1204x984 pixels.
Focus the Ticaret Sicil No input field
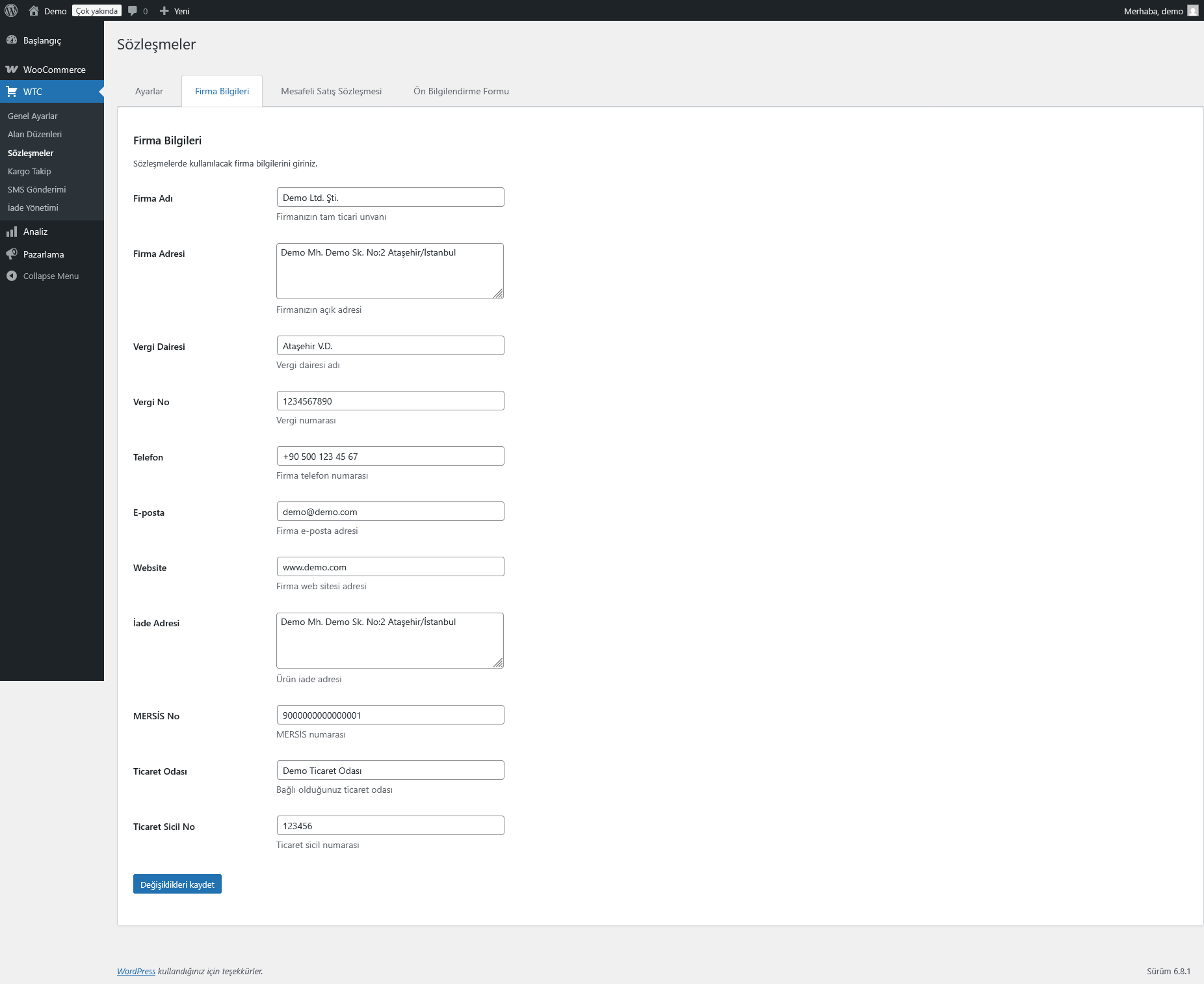coord(390,825)
